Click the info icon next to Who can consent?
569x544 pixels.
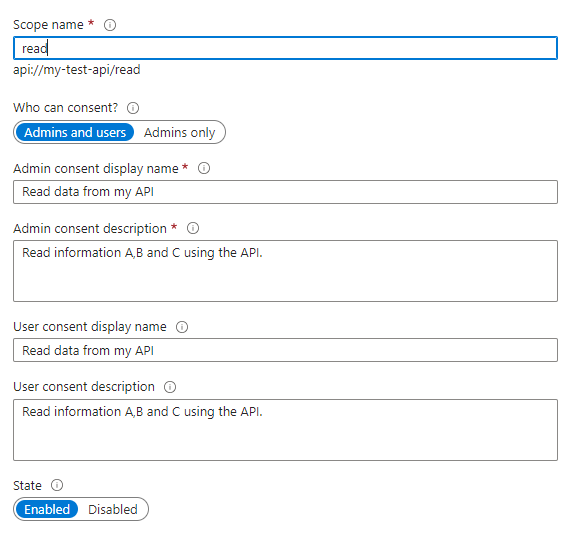(x=133, y=108)
